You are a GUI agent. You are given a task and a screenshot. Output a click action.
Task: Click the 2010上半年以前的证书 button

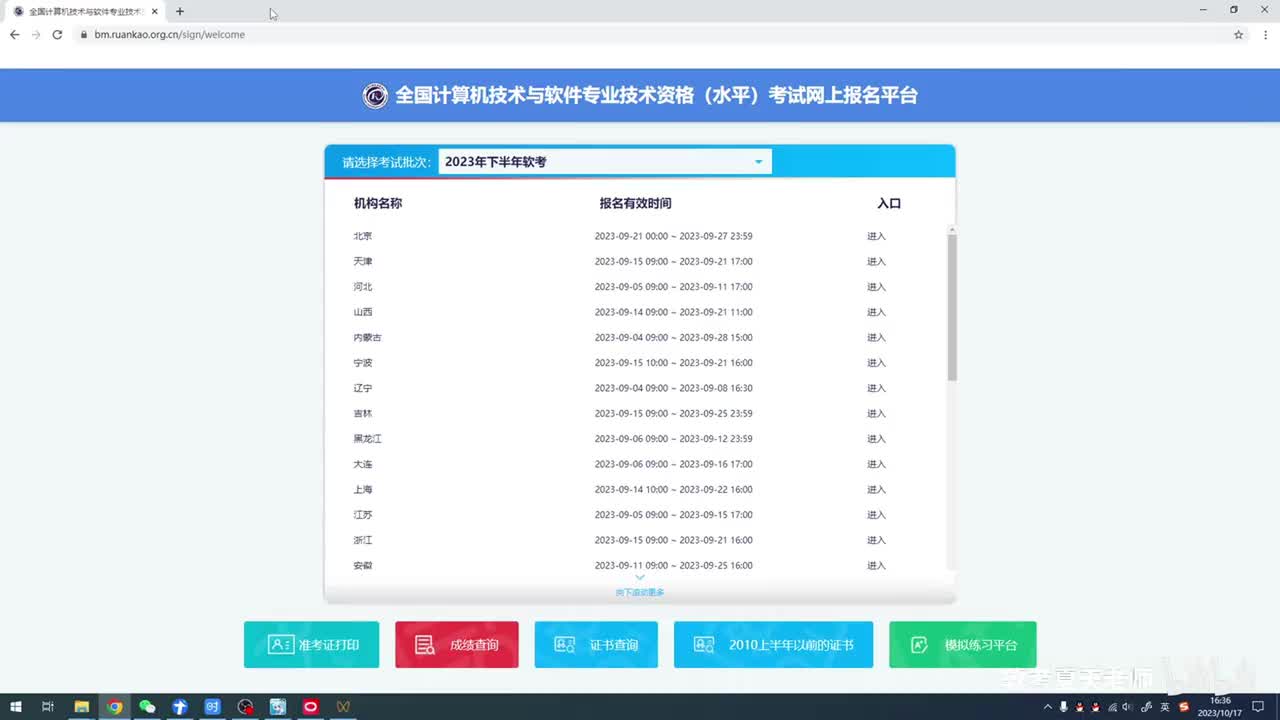(773, 645)
